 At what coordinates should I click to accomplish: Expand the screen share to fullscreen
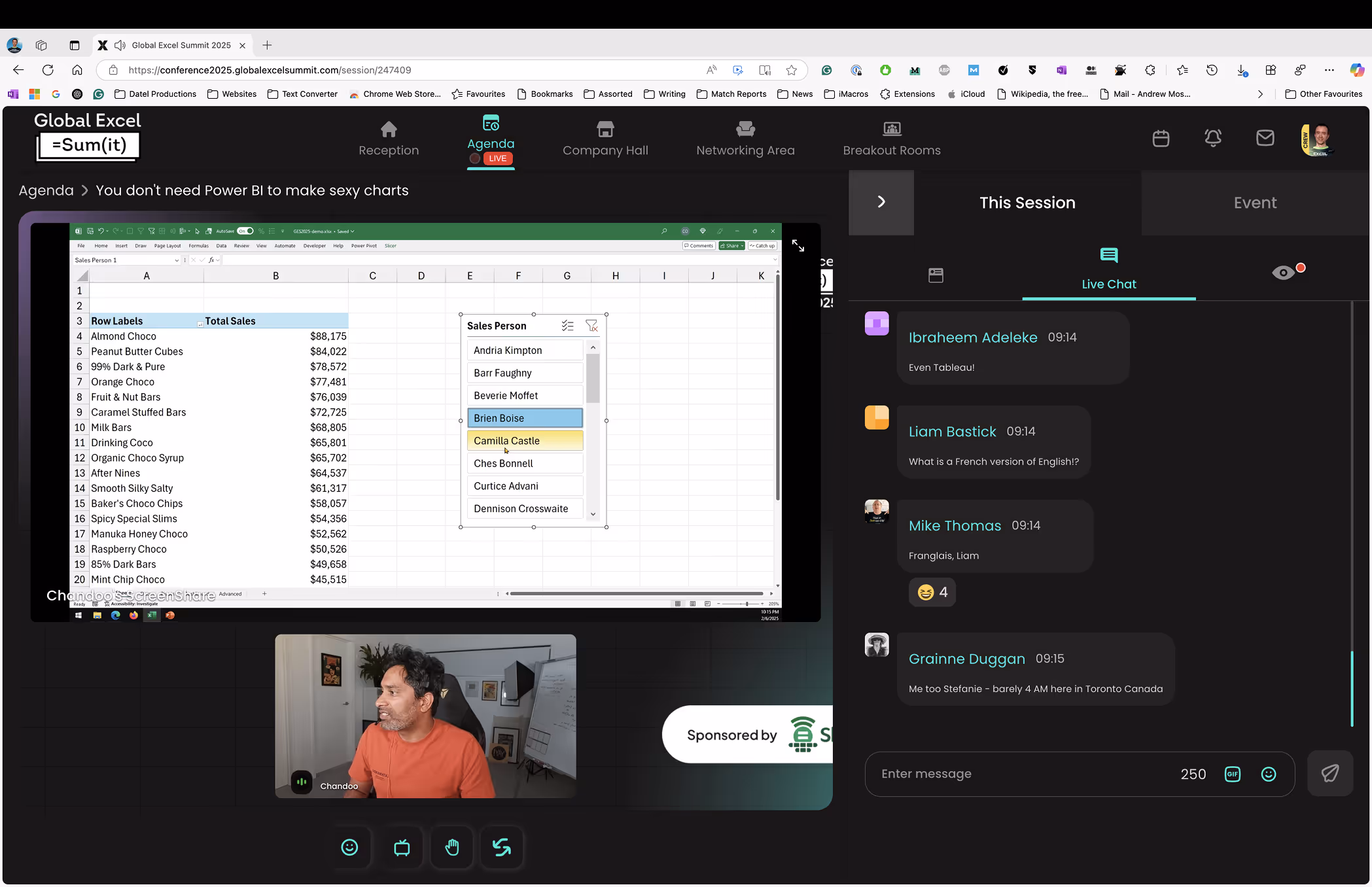point(798,246)
